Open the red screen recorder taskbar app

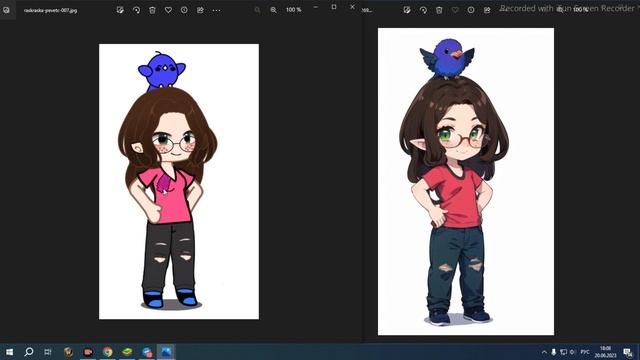tap(88, 351)
